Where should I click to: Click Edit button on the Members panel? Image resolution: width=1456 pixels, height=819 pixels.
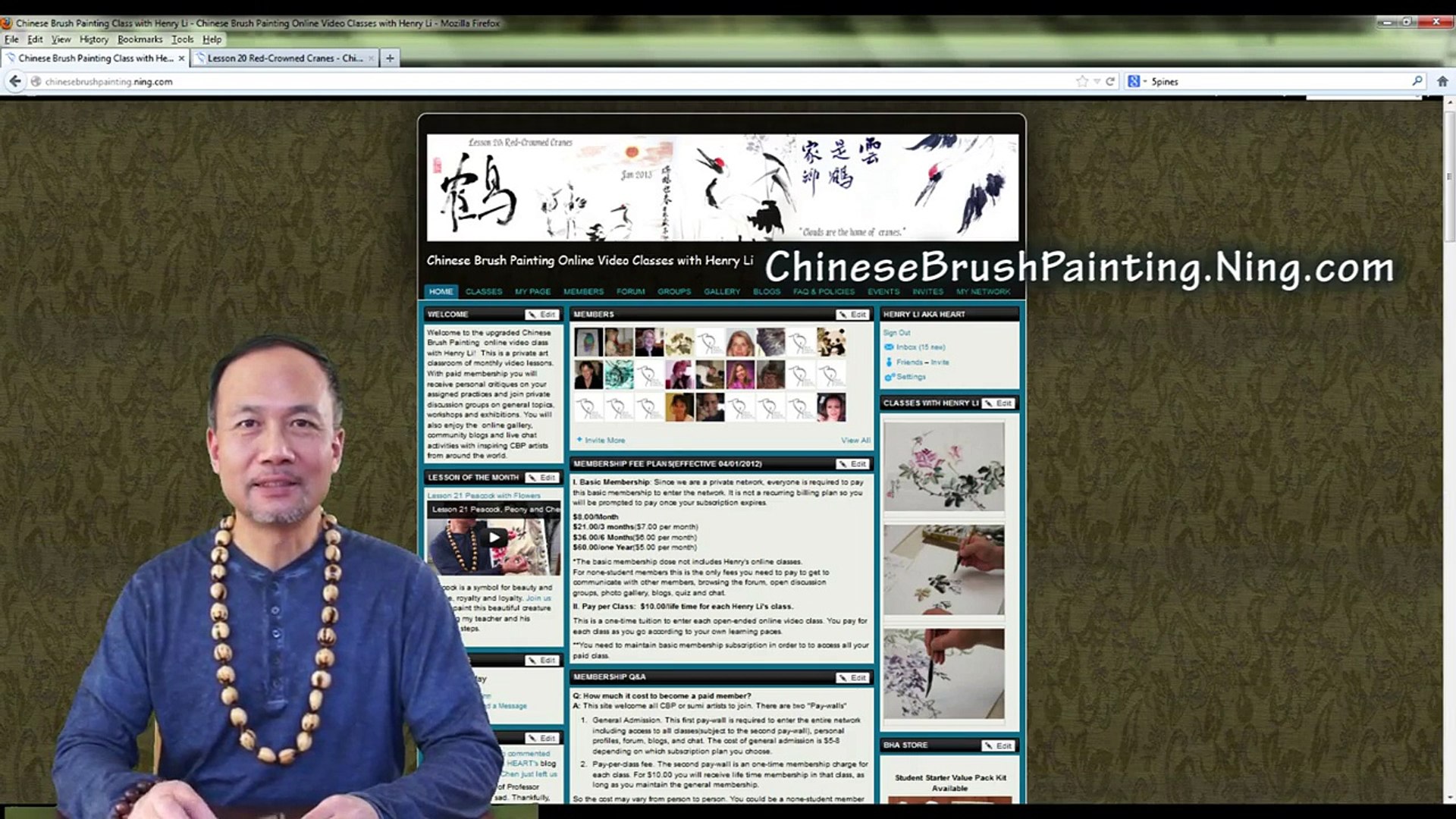pos(852,314)
